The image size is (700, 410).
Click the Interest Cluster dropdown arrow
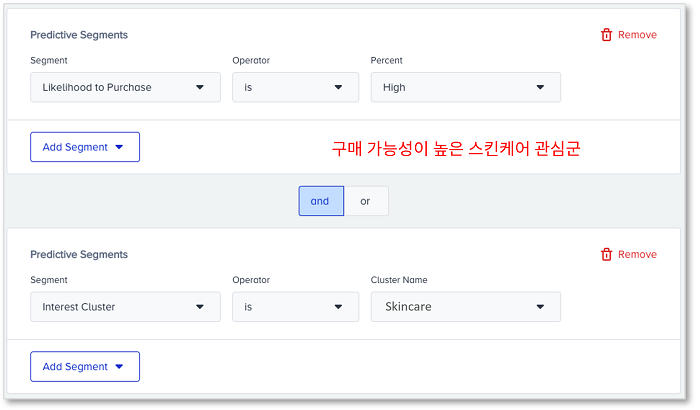click(200, 307)
